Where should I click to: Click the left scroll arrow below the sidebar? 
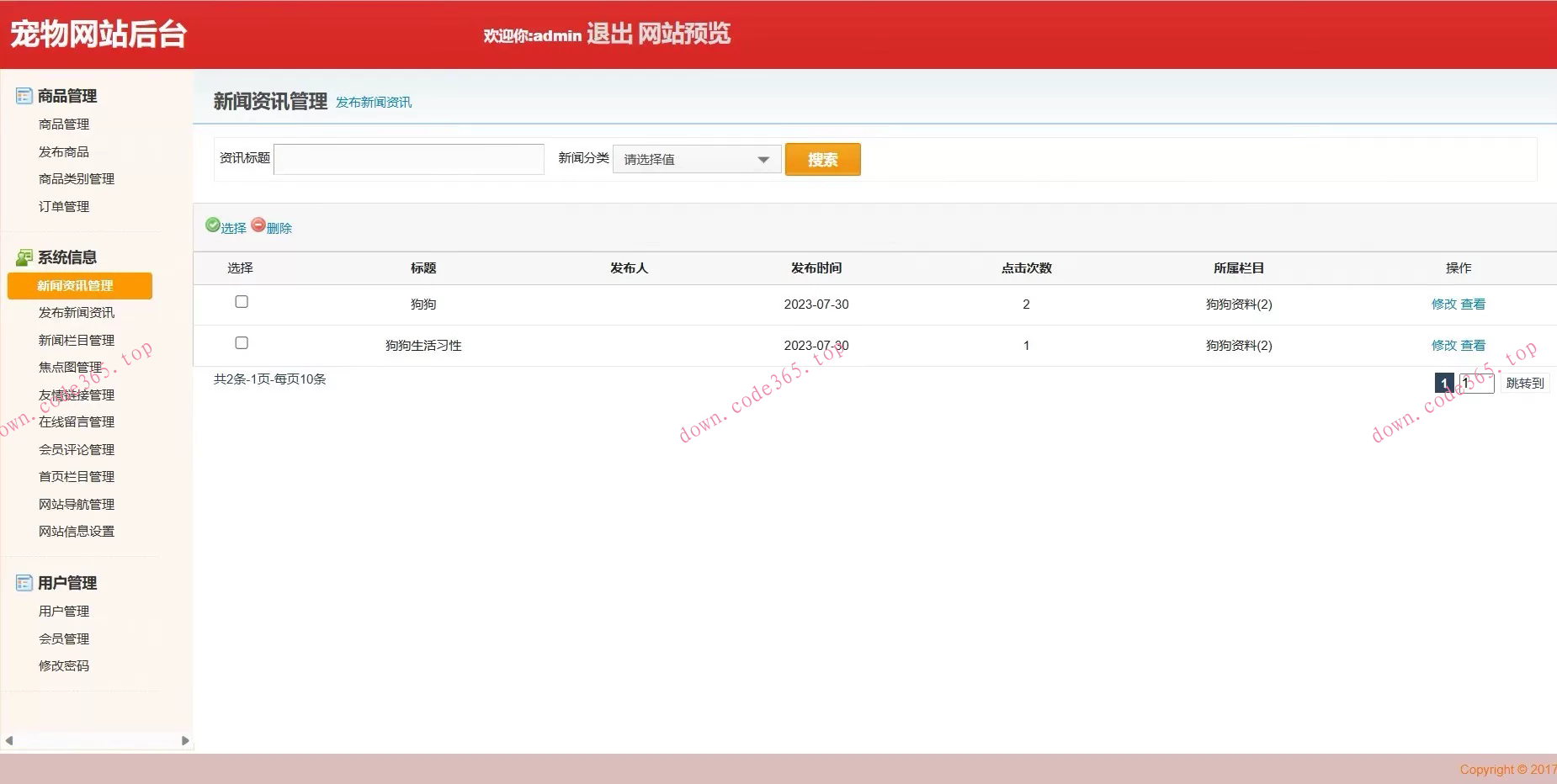click(9, 741)
